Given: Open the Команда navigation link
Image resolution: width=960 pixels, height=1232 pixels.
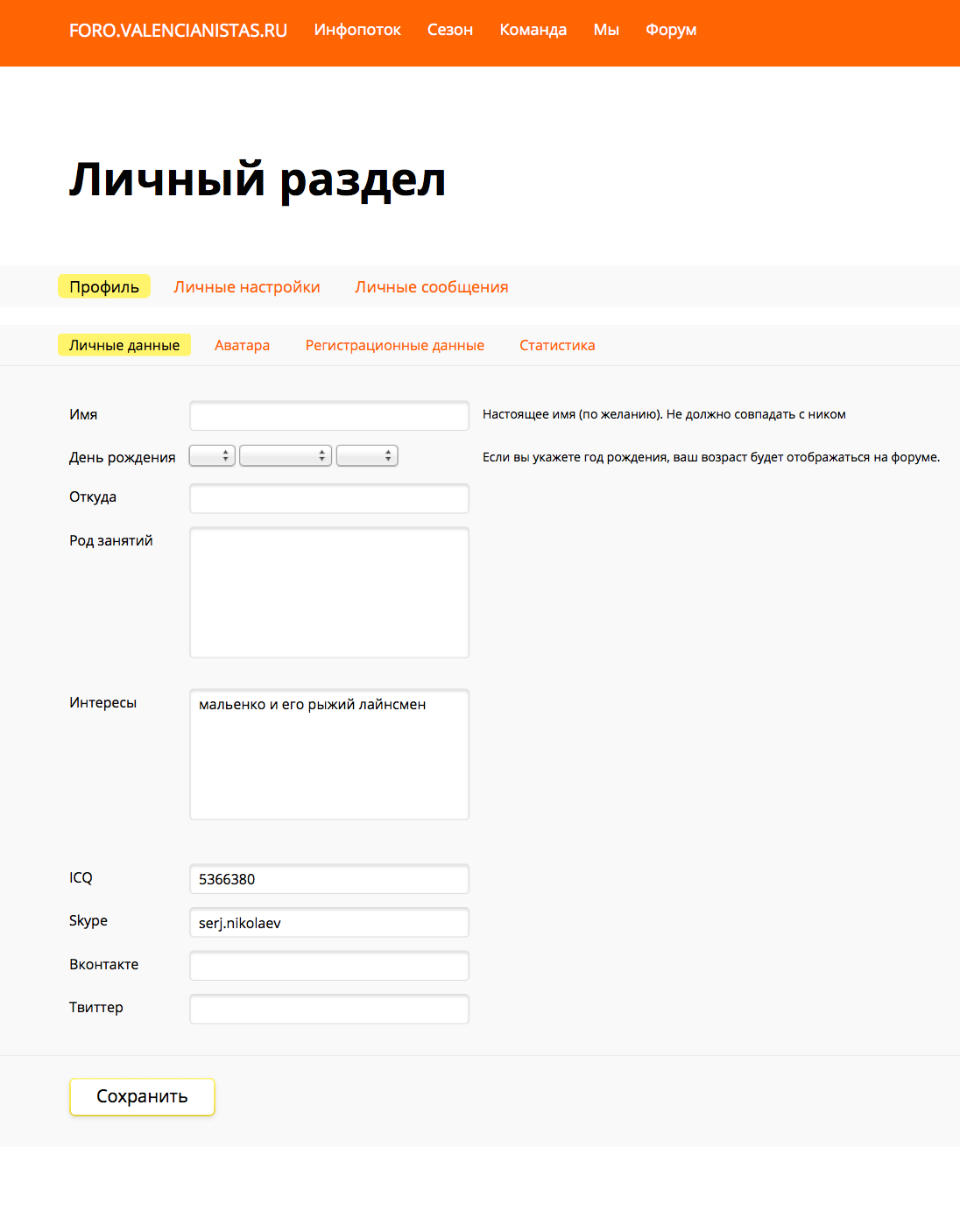Looking at the screenshot, I should pos(533,30).
